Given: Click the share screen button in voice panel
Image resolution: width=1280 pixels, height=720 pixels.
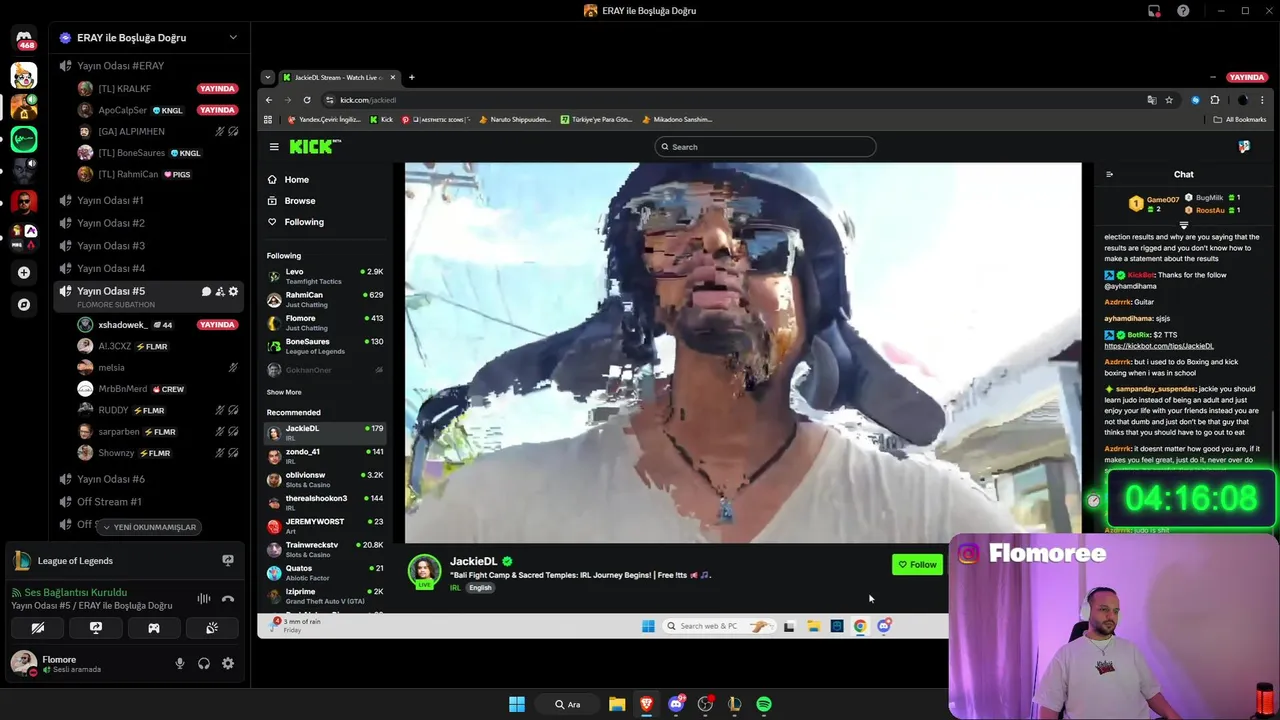Looking at the screenshot, I should 96,628.
